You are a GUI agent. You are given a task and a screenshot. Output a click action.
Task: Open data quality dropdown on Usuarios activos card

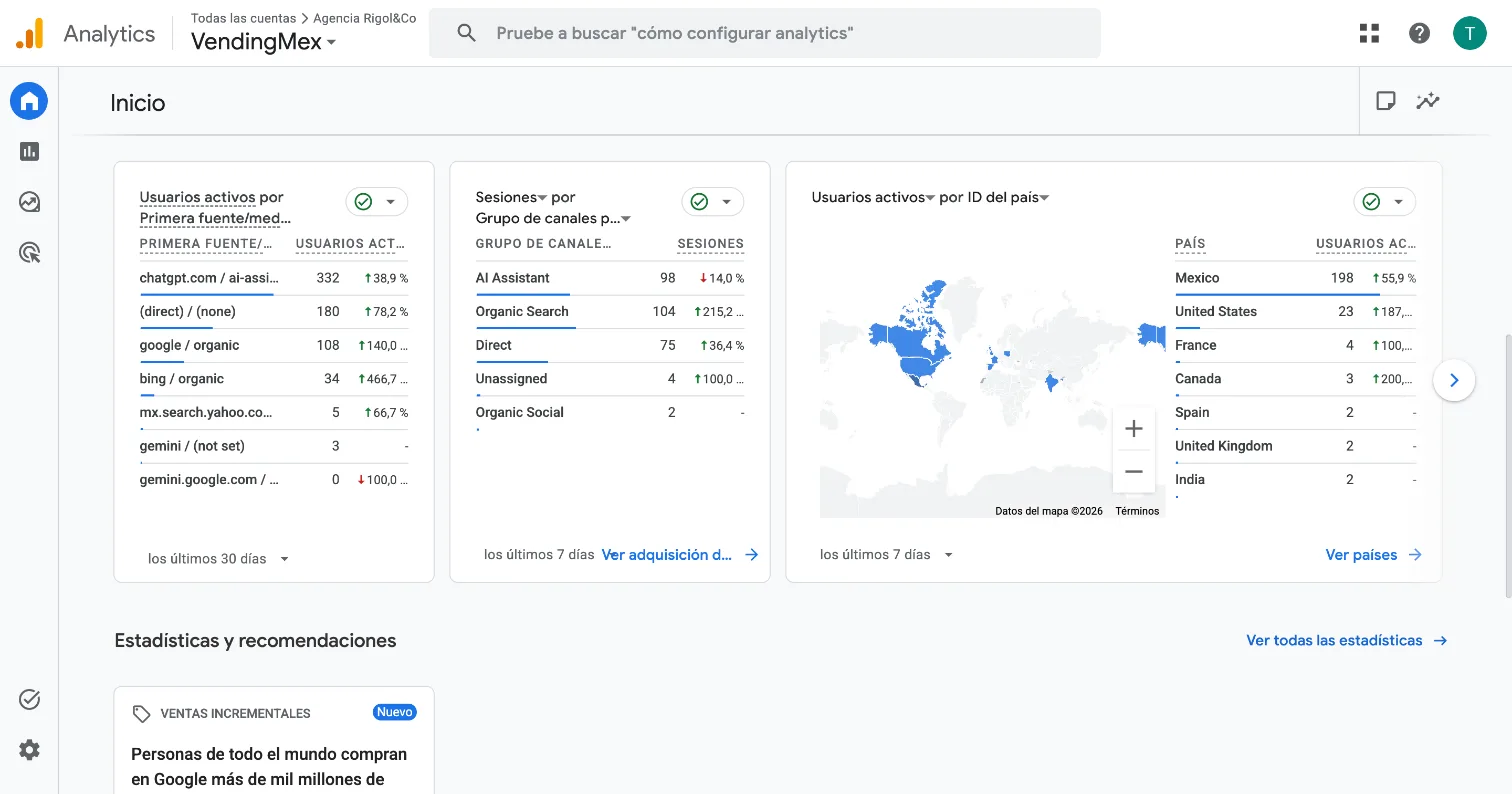tap(377, 202)
